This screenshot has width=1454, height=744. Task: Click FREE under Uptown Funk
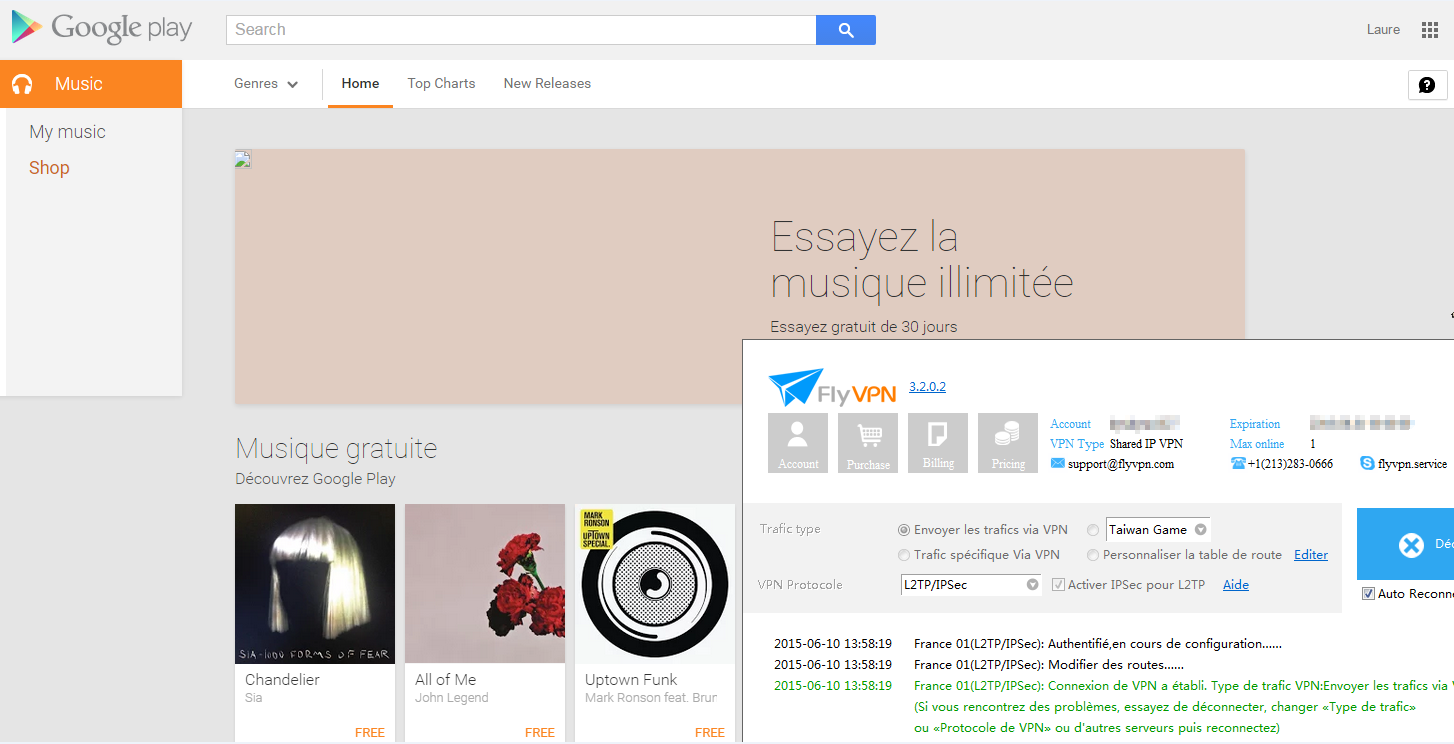point(710,732)
